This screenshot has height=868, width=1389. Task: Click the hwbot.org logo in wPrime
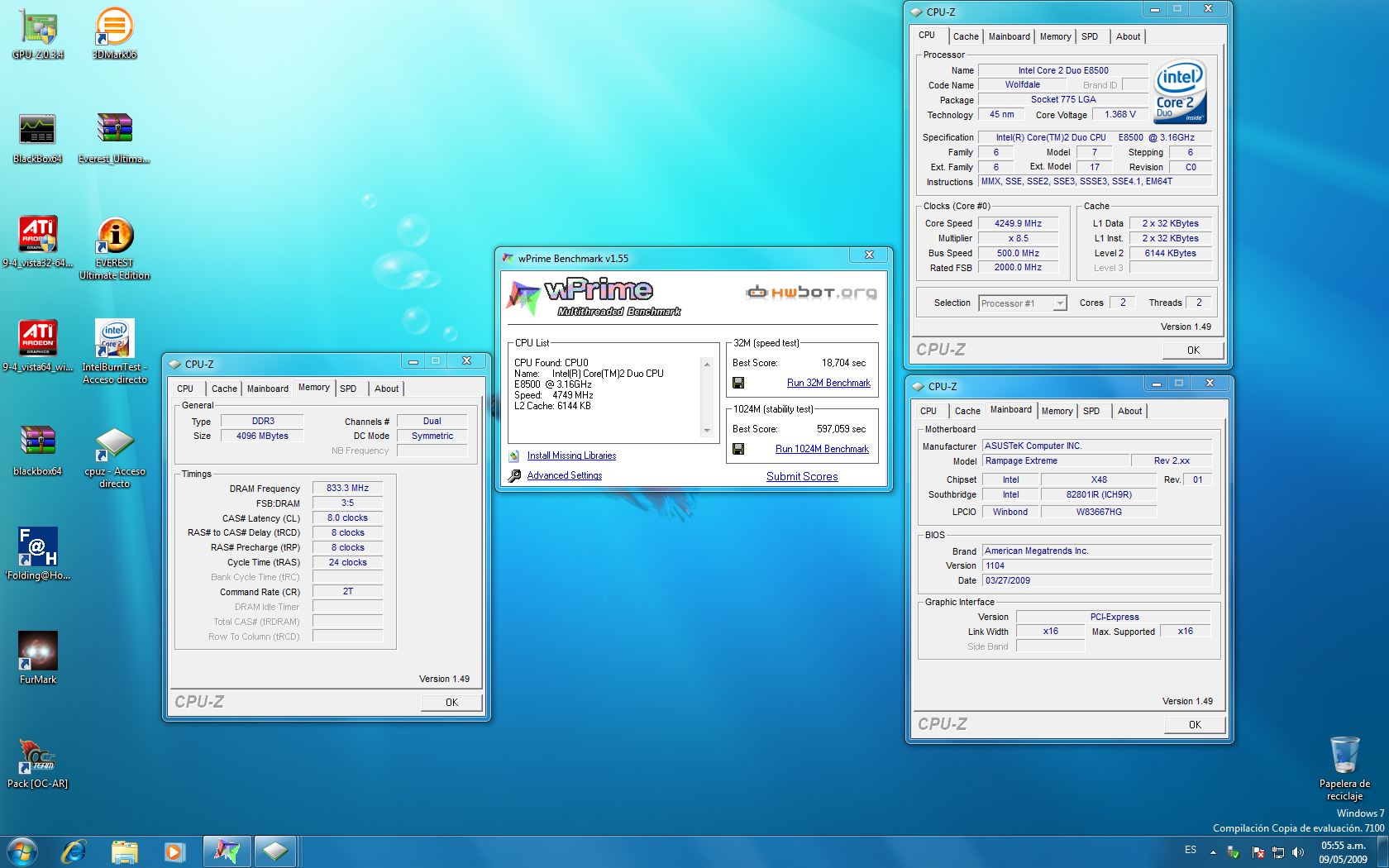point(811,292)
